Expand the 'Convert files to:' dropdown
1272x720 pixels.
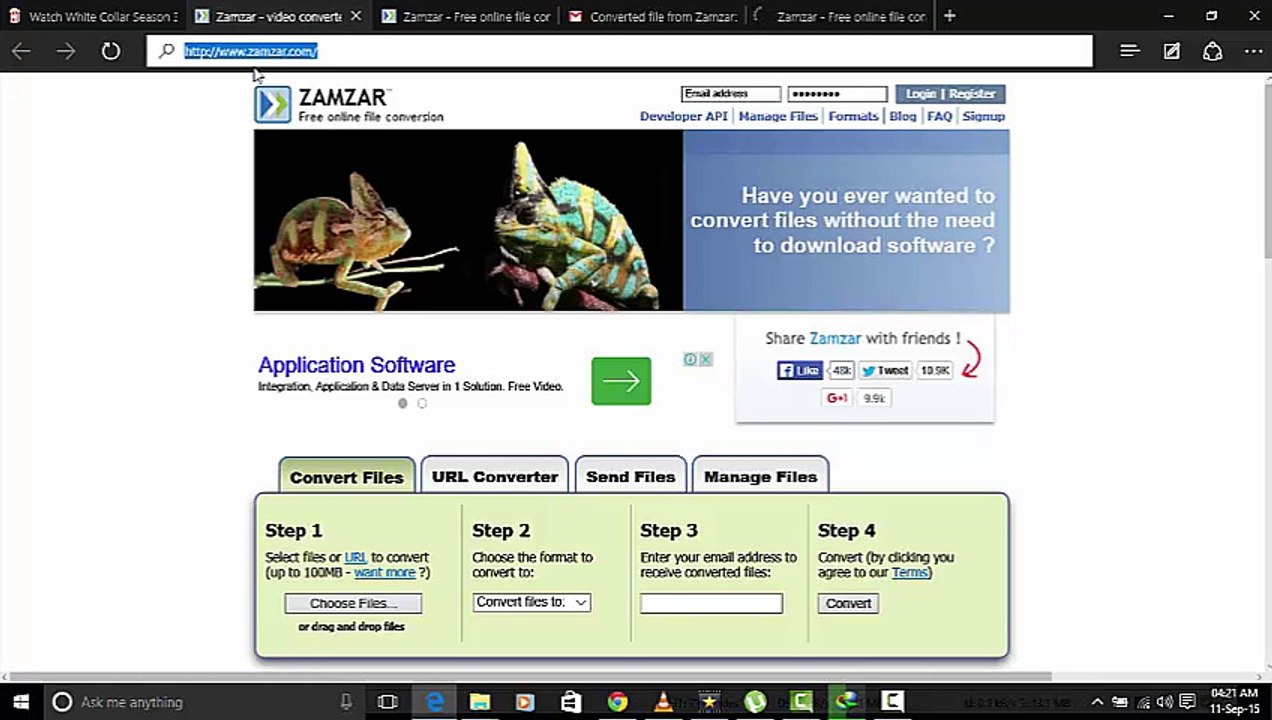click(531, 602)
